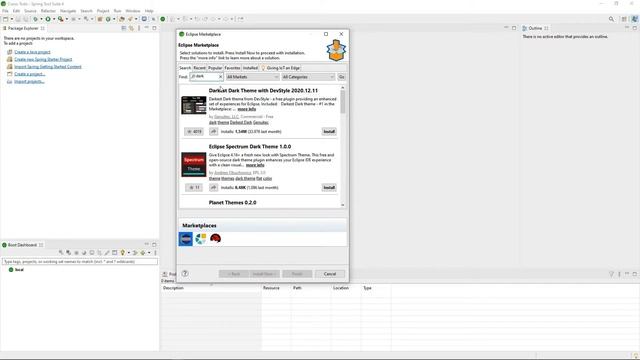Click the Import projects... link

[29, 81]
